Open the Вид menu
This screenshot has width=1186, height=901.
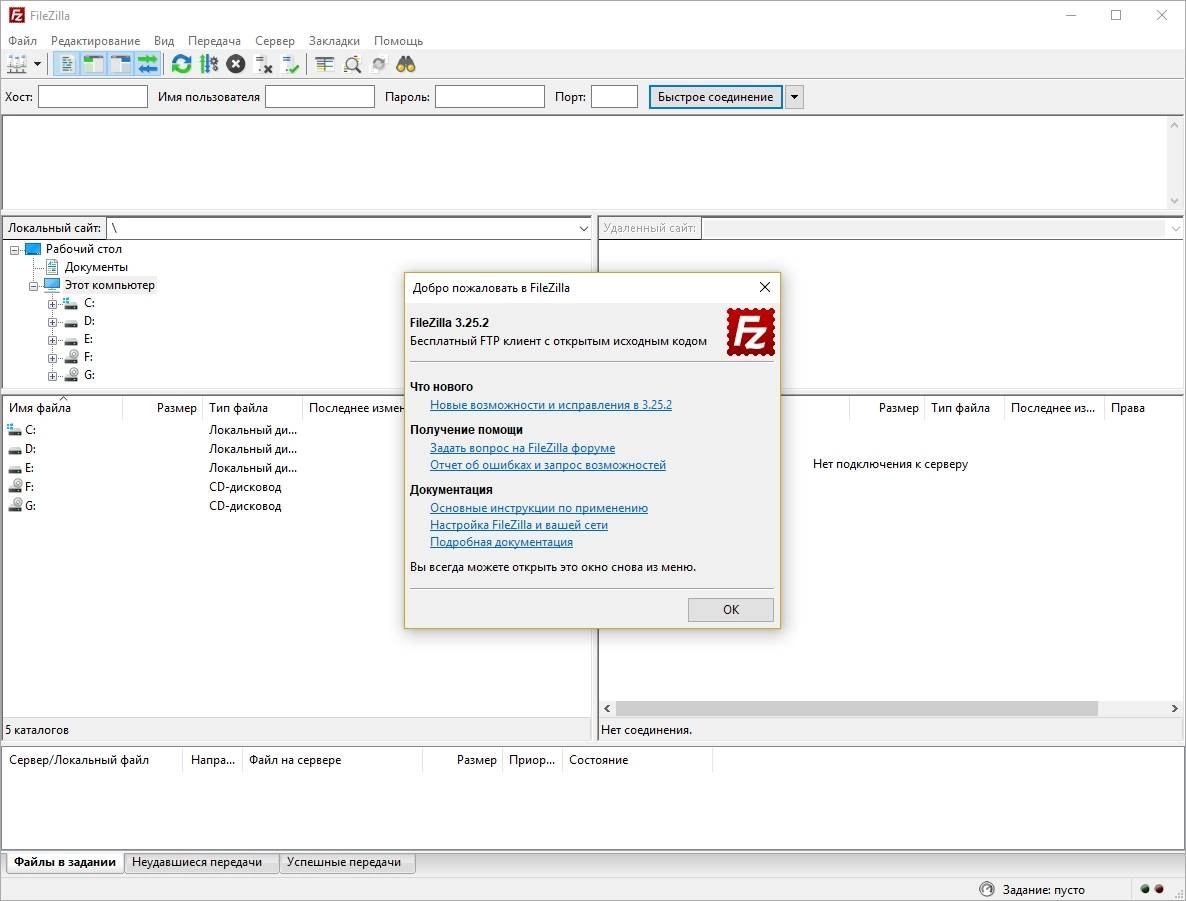[x=163, y=41]
